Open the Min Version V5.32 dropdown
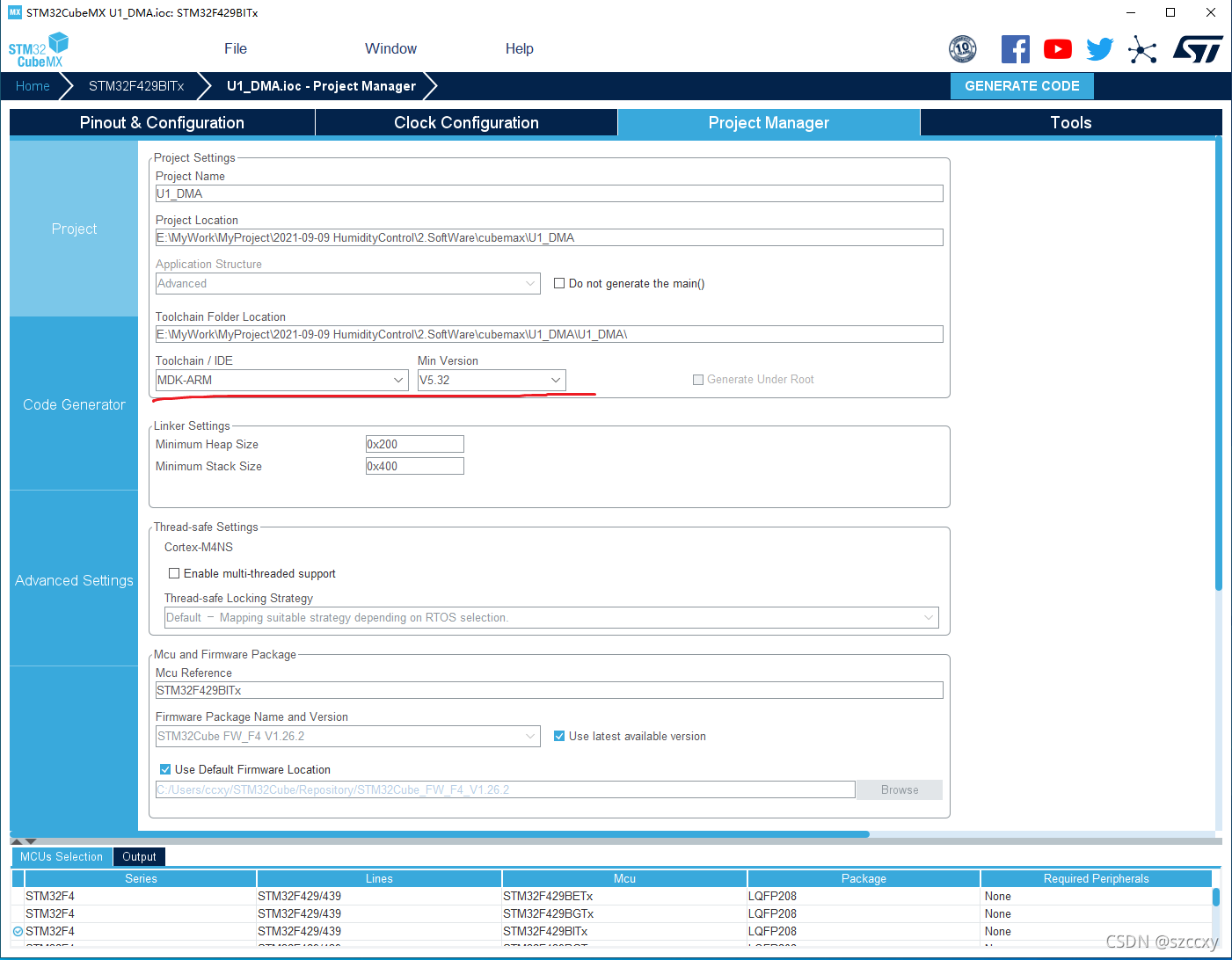The height and width of the screenshot is (960, 1232). click(x=492, y=380)
